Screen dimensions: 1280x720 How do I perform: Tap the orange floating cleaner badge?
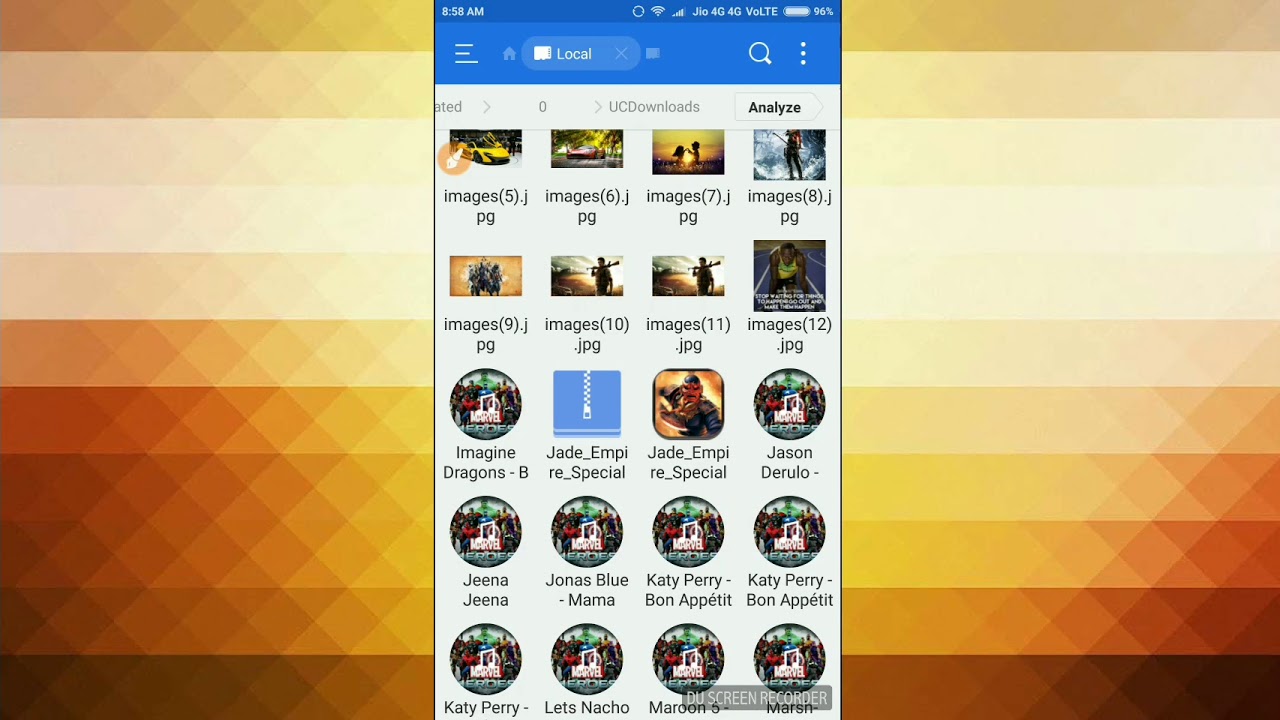[x=455, y=158]
